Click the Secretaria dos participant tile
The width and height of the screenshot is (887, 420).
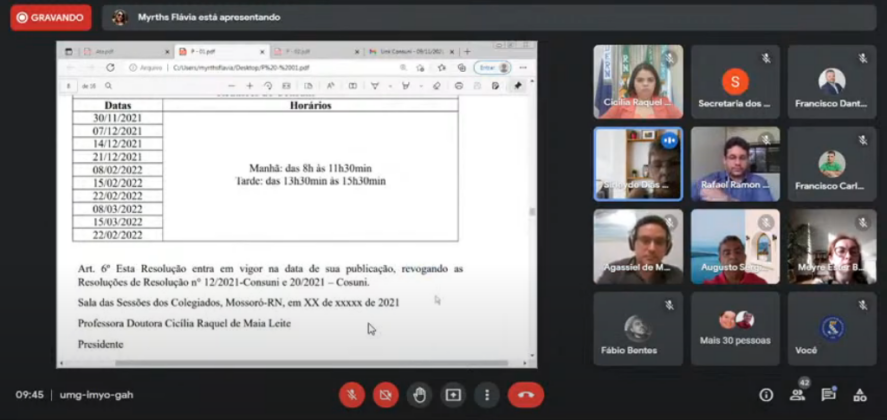pyautogui.click(x=735, y=81)
